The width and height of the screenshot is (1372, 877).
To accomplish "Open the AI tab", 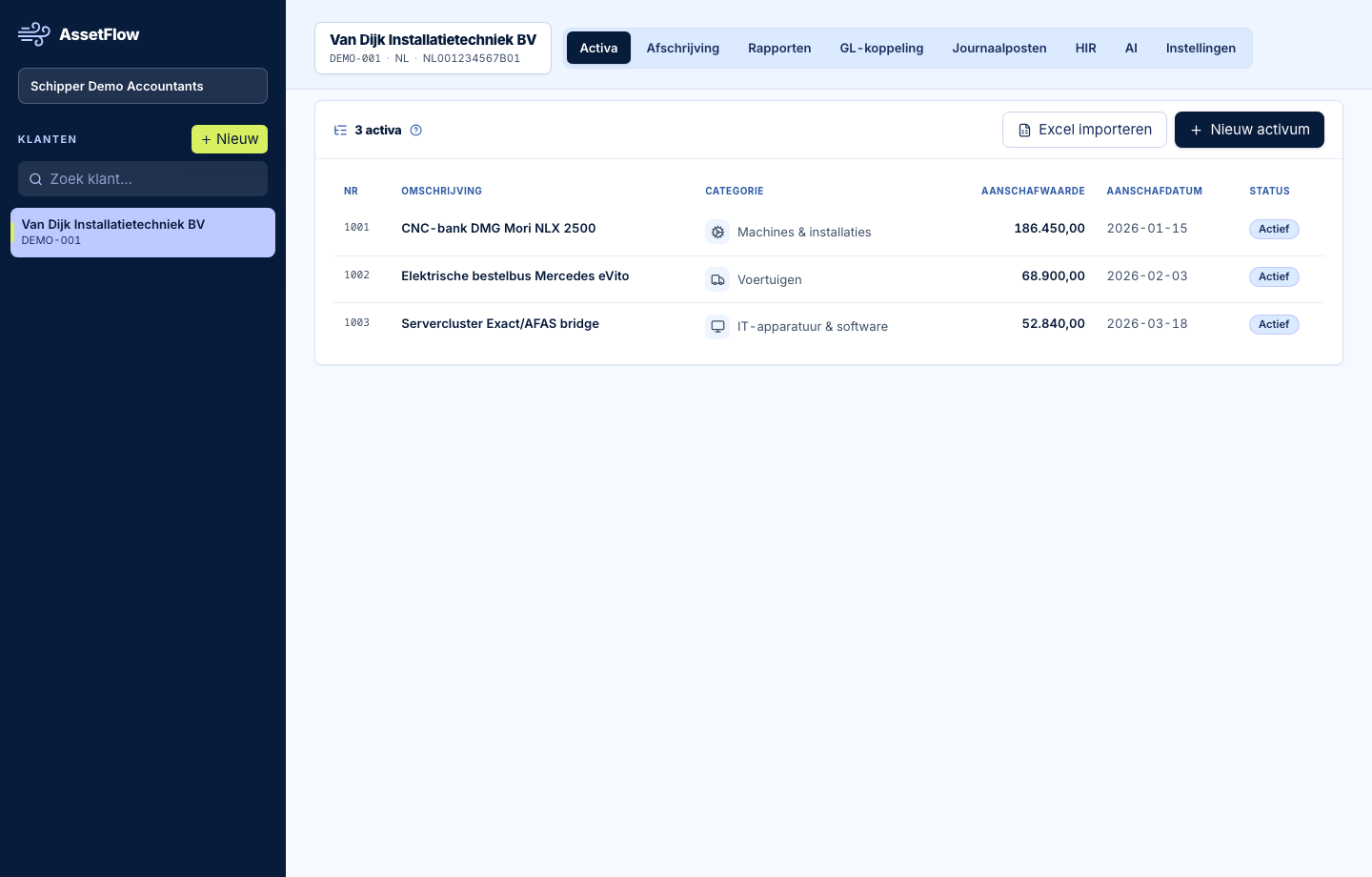I will (1131, 48).
